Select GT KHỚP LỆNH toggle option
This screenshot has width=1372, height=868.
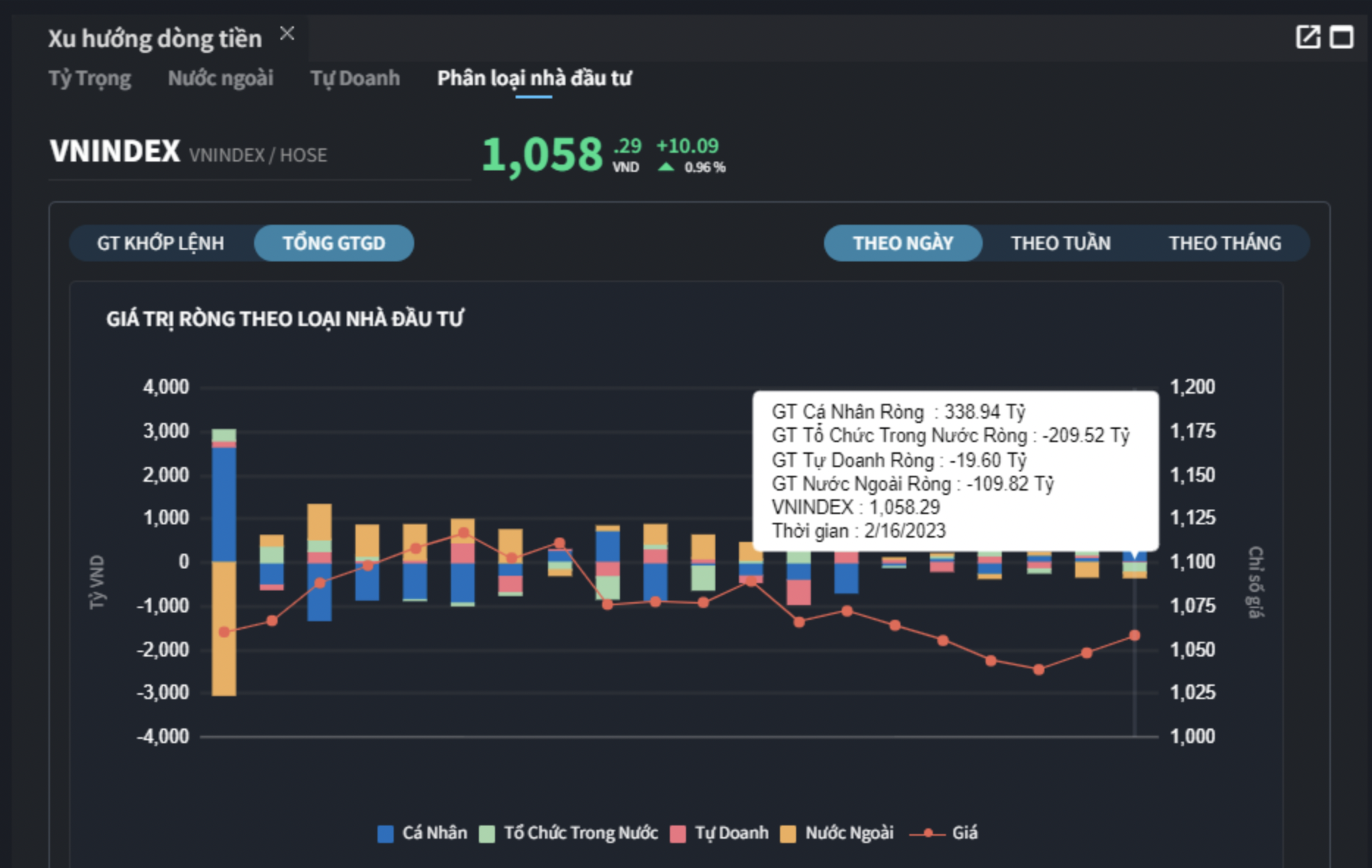point(161,243)
